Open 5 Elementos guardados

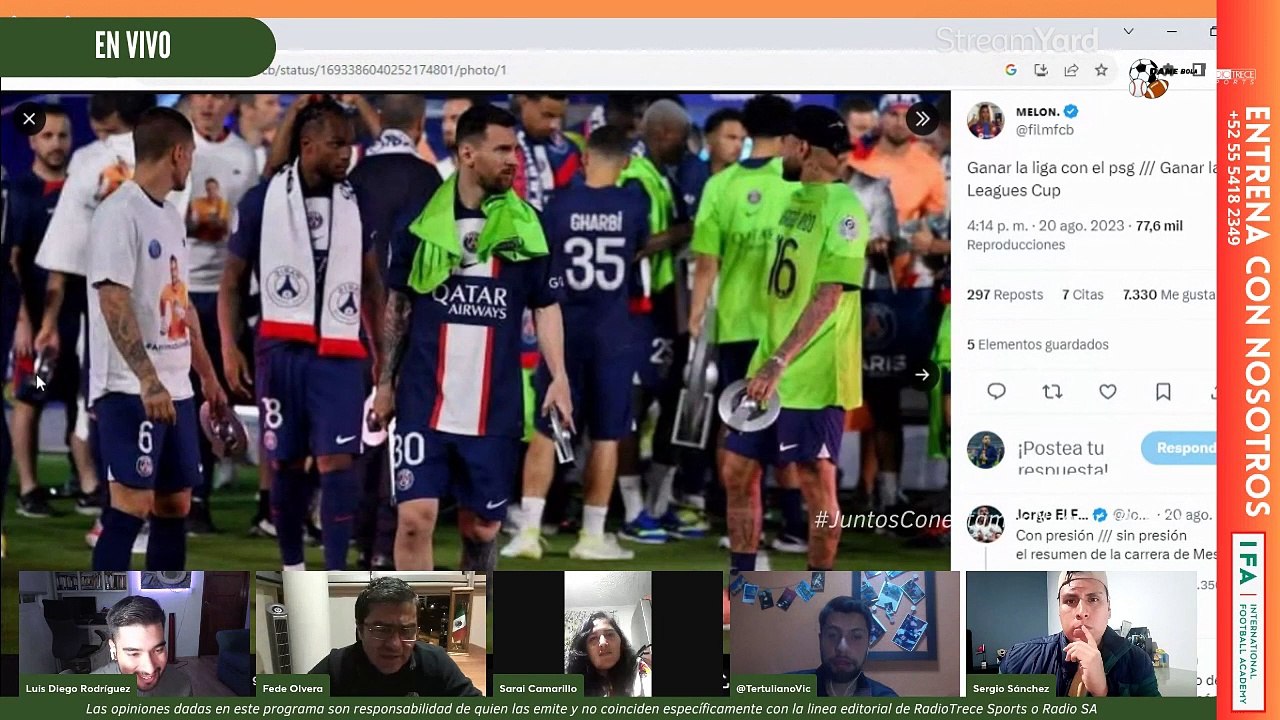pos(1037,345)
